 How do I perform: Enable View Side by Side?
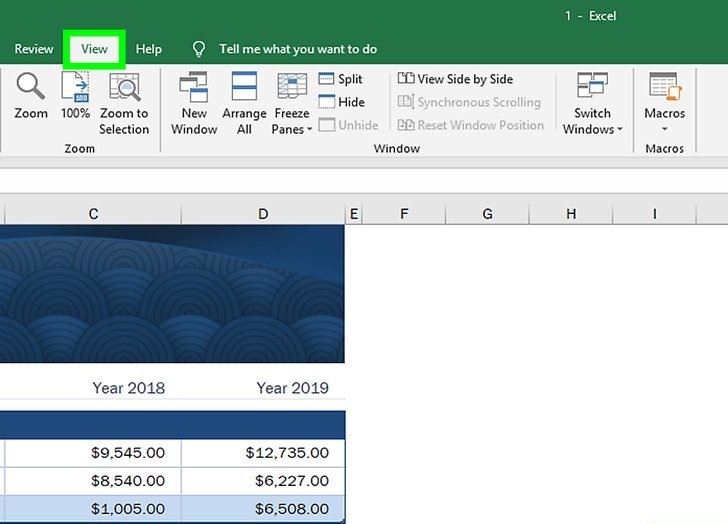point(456,79)
